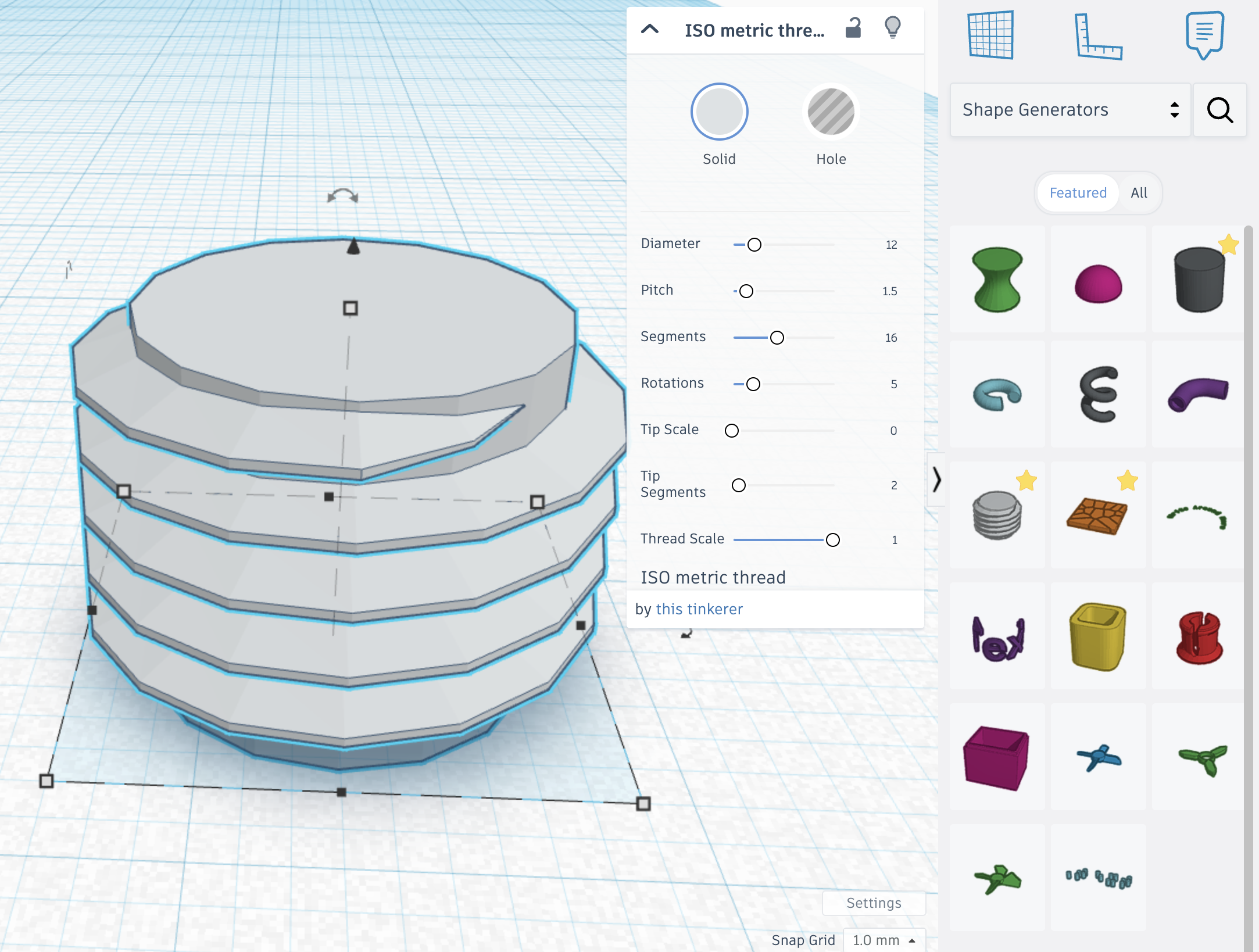Set shape to Hole

coord(831,112)
